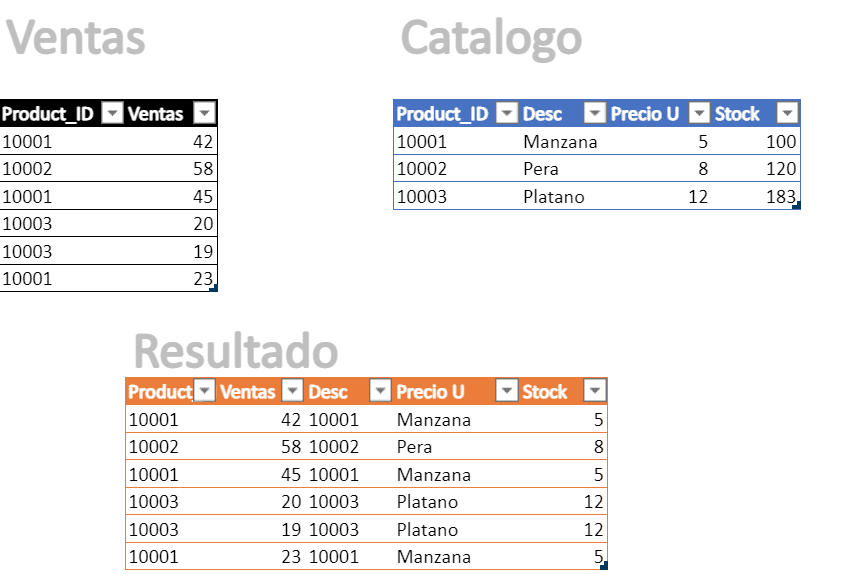The height and width of the screenshot is (579, 848).
Task: Open the Stock filter in the Resultado table
Action: click(x=595, y=390)
